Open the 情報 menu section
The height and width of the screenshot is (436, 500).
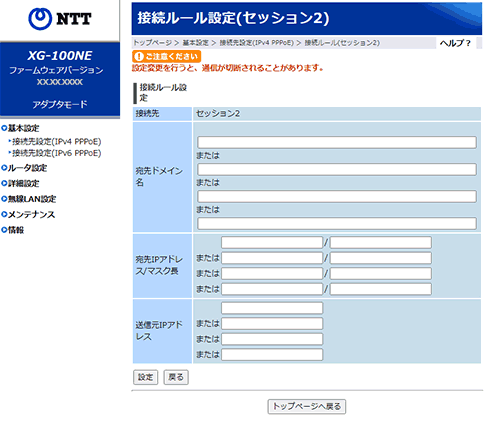coord(13,230)
